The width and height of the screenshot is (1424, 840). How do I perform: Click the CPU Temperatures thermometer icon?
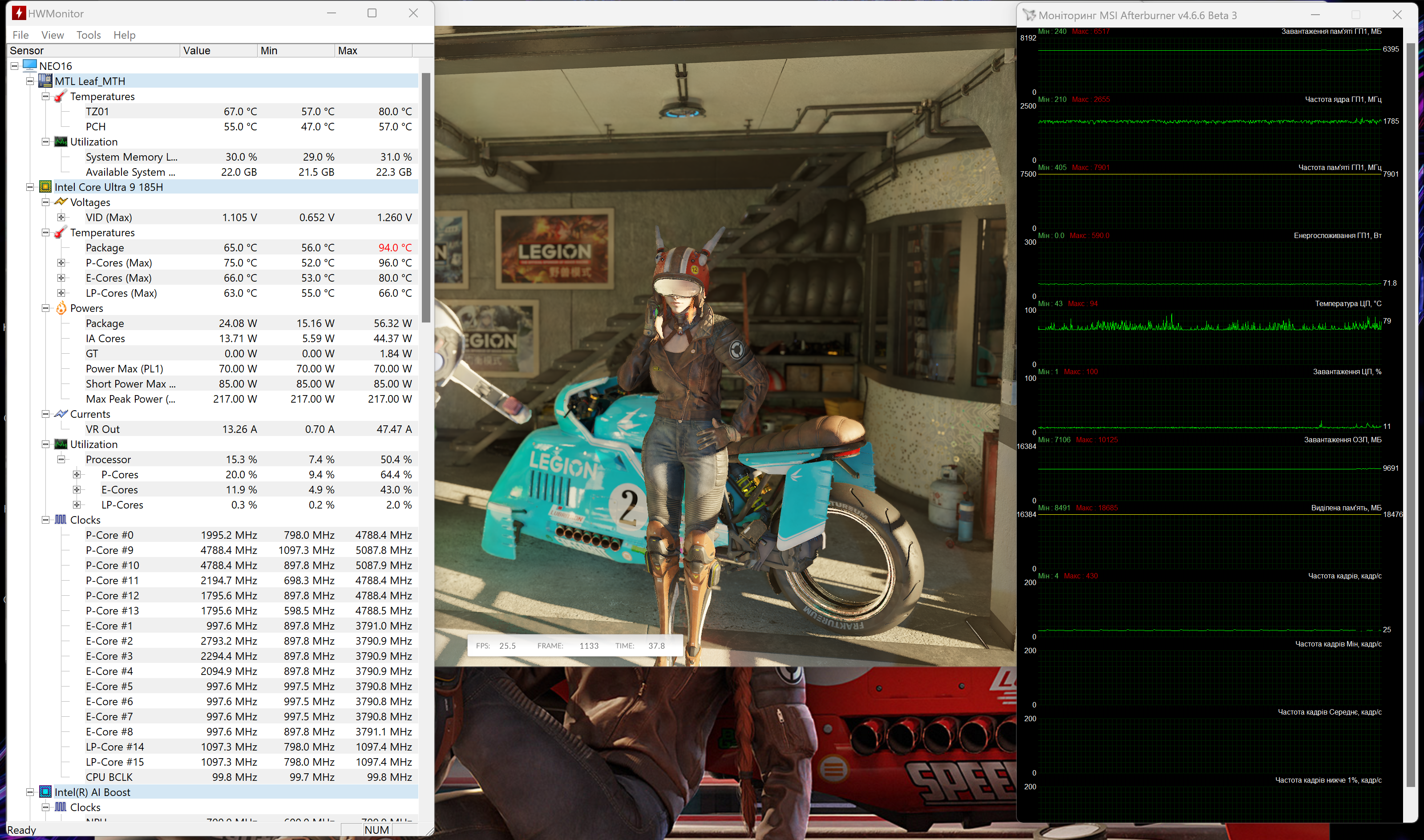(61, 233)
